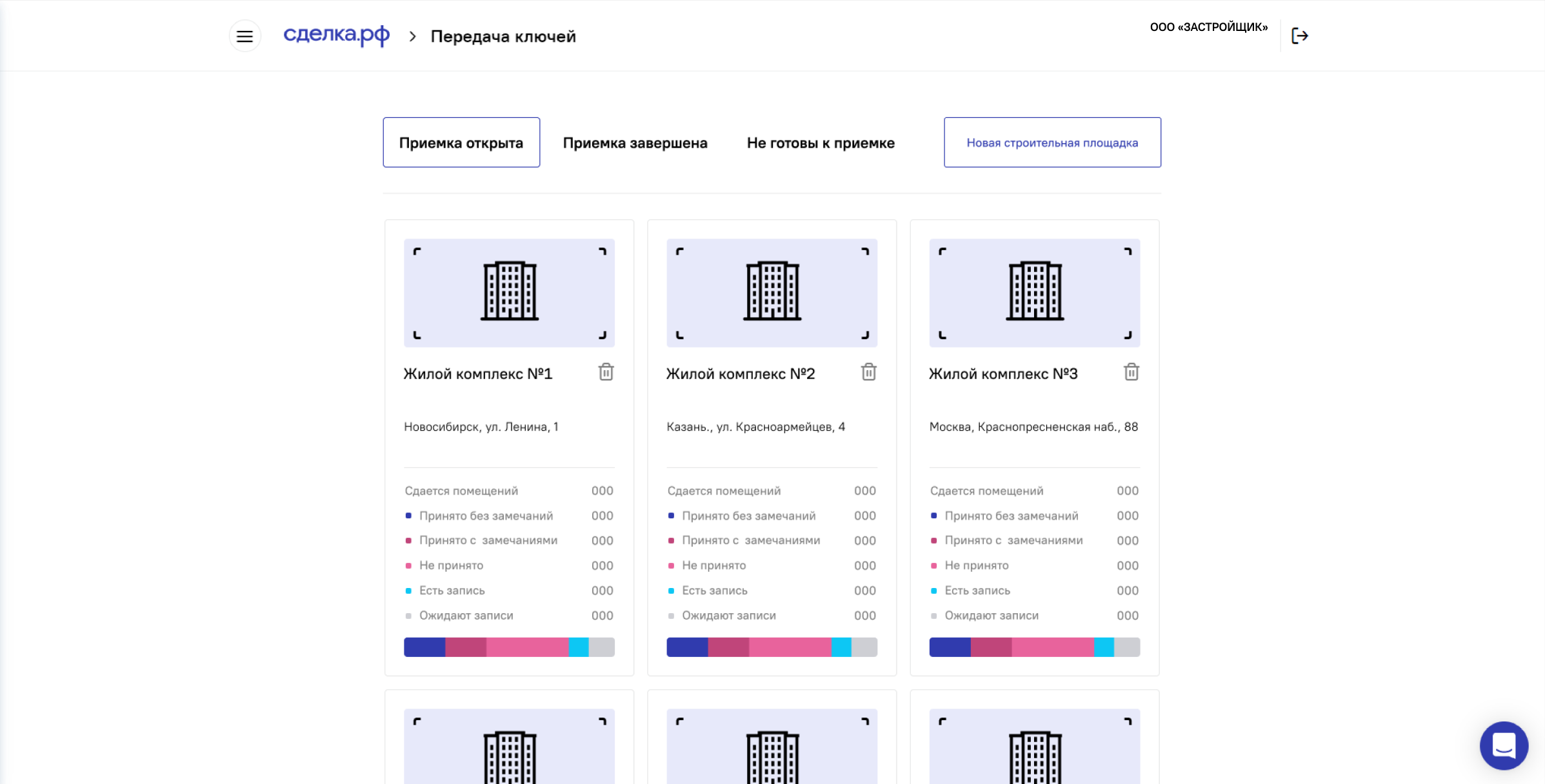Click Новая строительная площадка button
The width and height of the screenshot is (1545, 784).
1052,142
